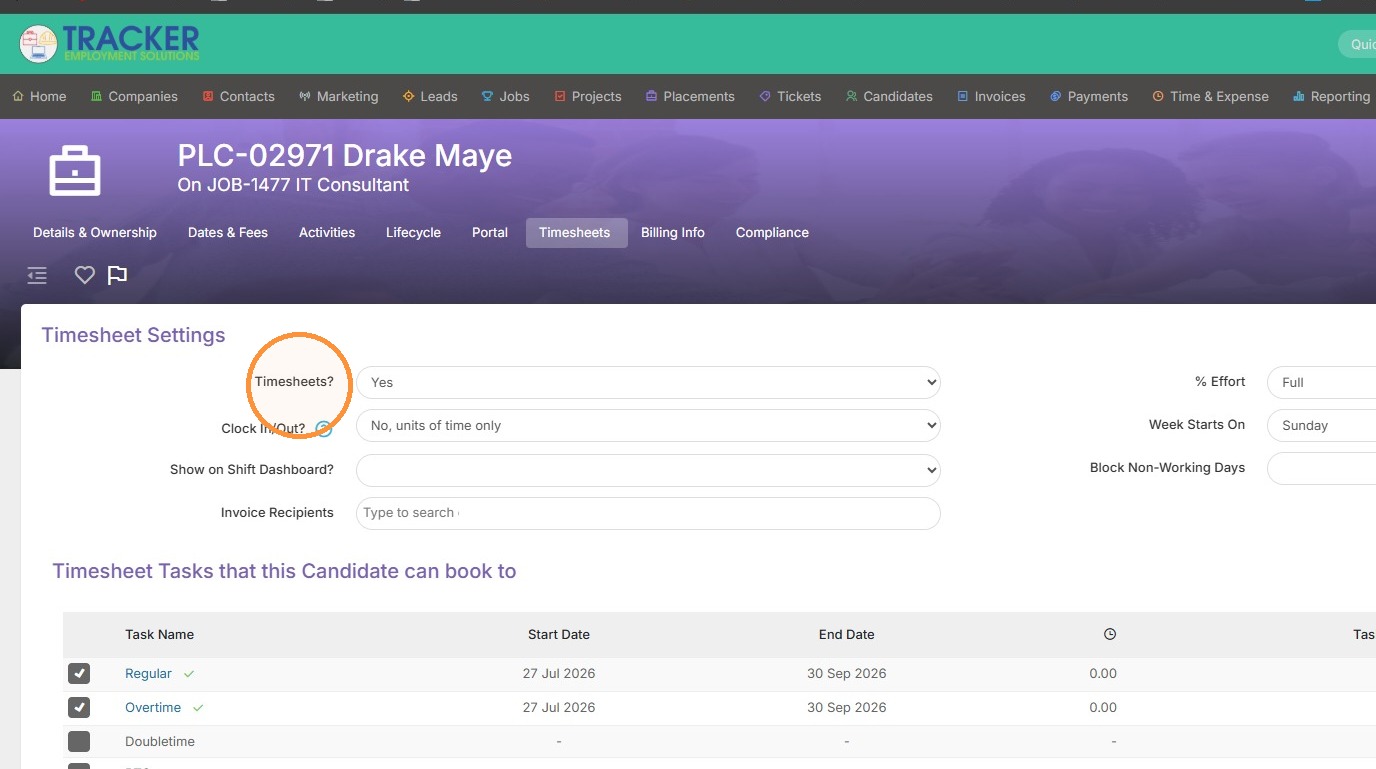Check the Doubletime task checkbox
Screen dimensions: 1376x769
[79, 742]
